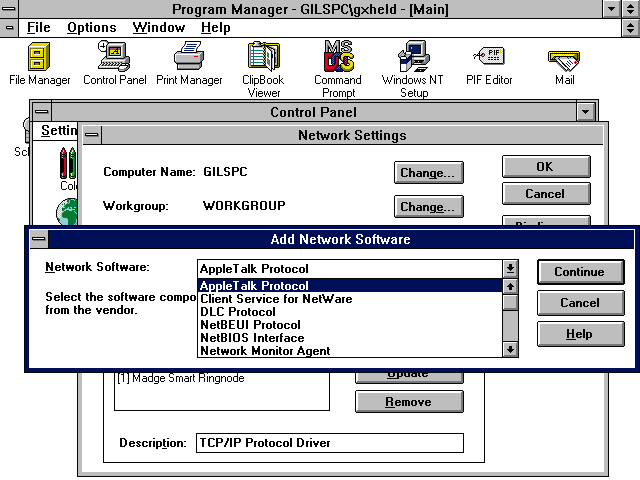Screen dimensions: 640x480
Task: Open Add Network Software system menu box
Action: (38, 240)
